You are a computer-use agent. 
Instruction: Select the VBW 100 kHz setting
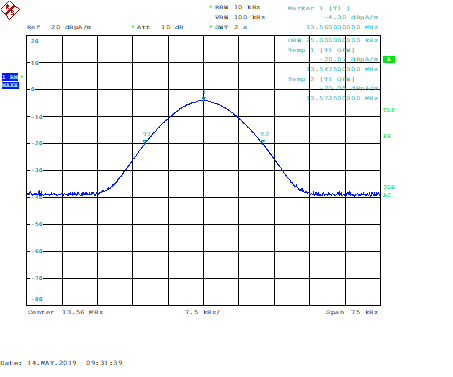click(x=240, y=17)
